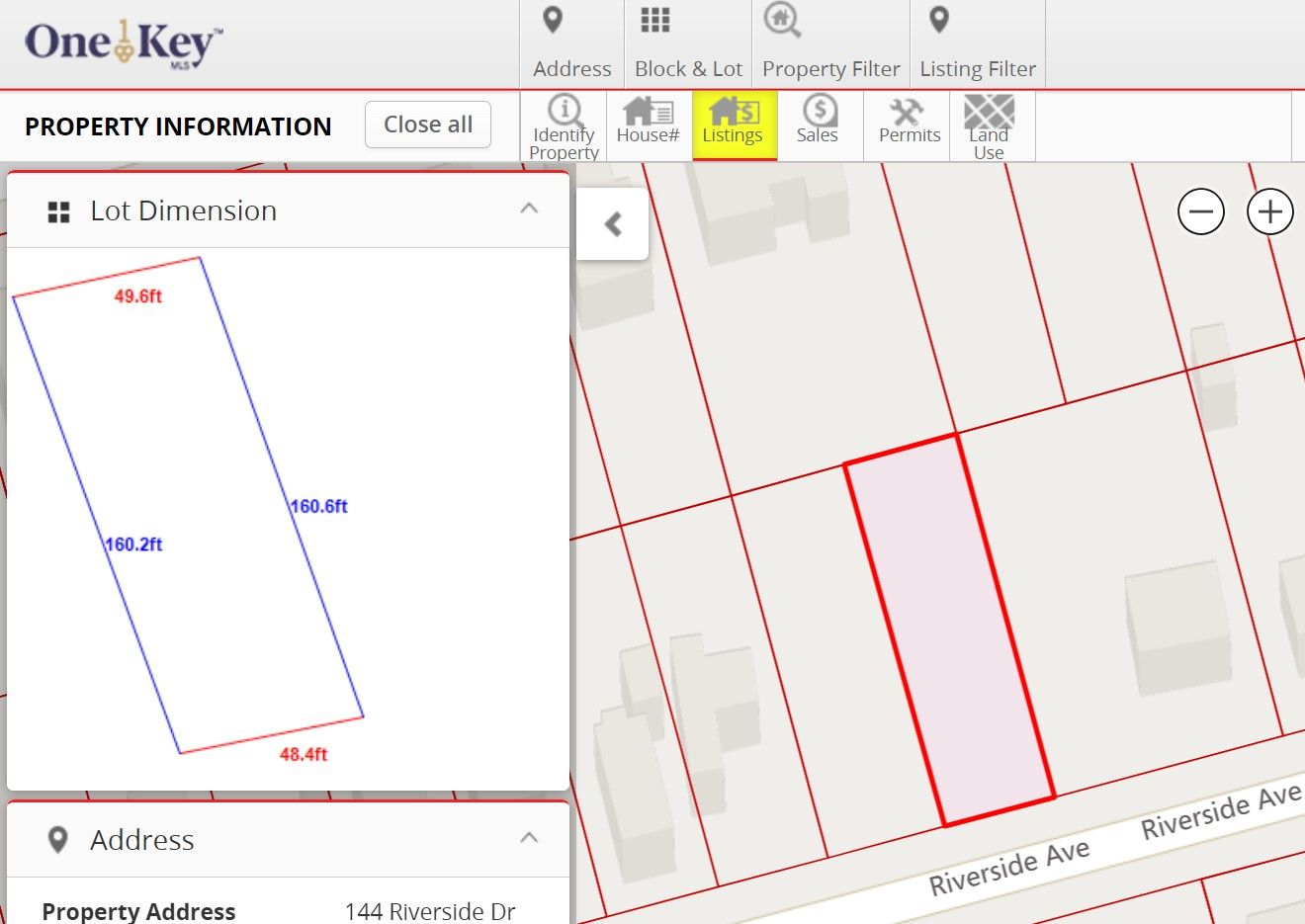Toggle the Sales layer
The height and width of the screenshot is (924, 1305).
pyautogui.click(x=818, y=122)
